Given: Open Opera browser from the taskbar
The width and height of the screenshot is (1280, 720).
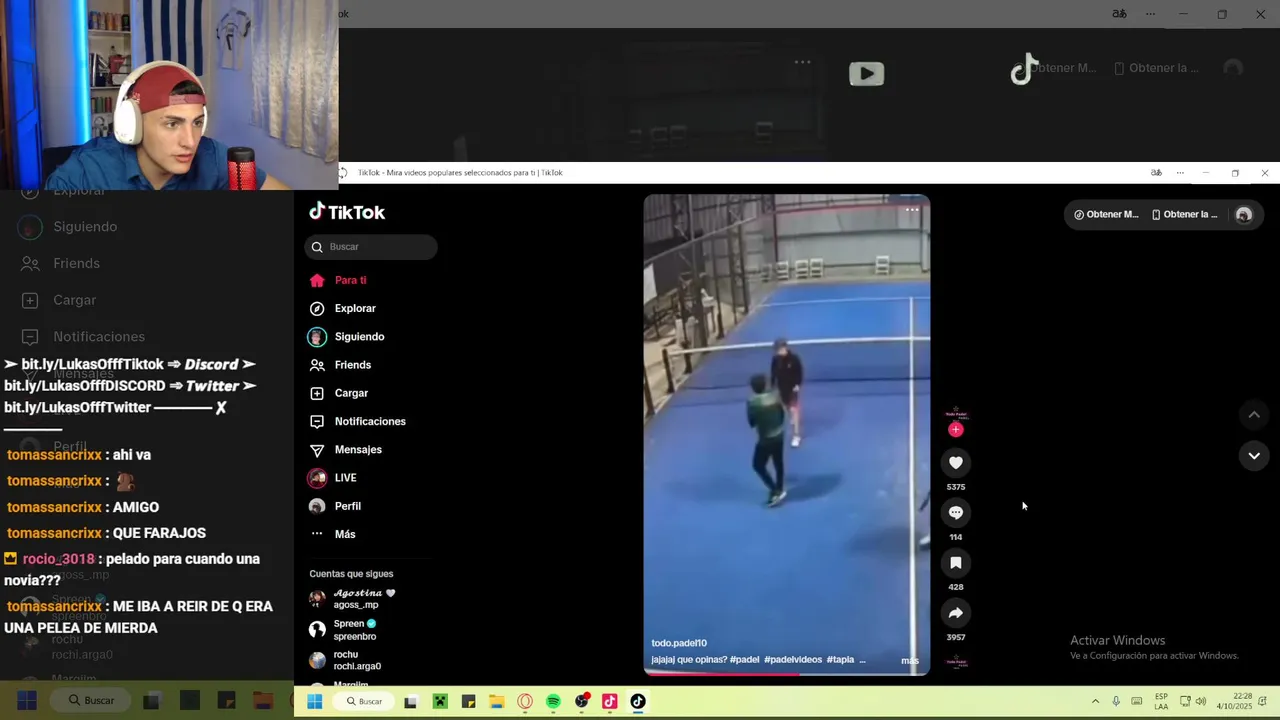Looking at the screenshot, I should pos(525,702).
